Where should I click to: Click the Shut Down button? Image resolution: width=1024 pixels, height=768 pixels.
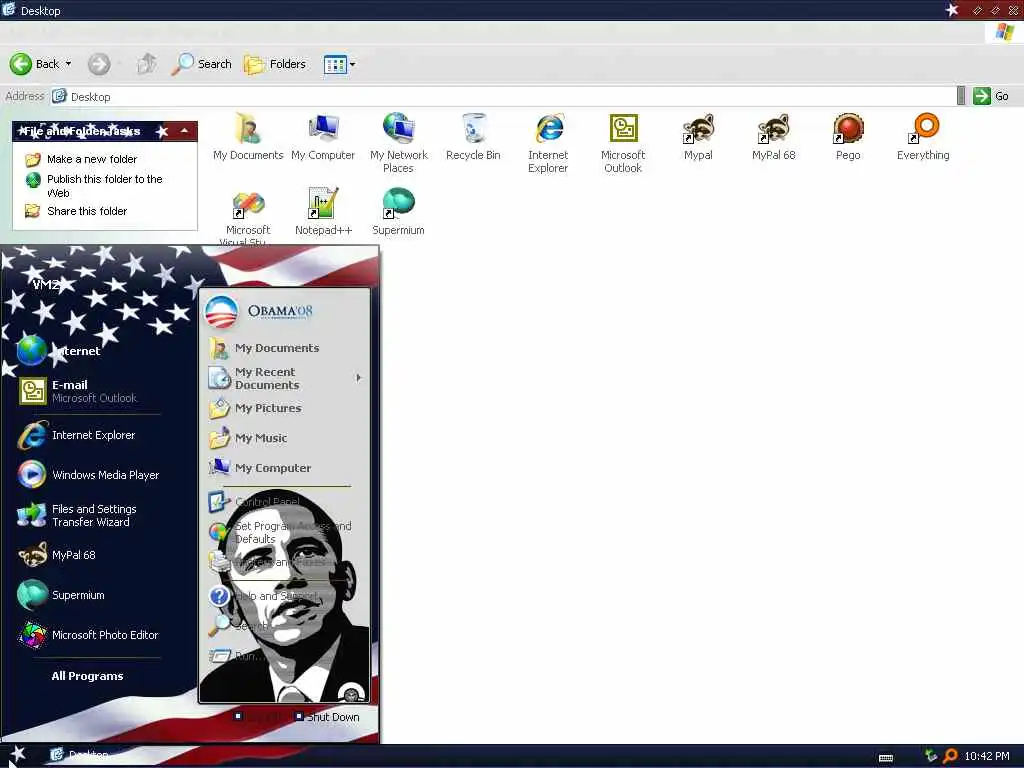[327, 716]
